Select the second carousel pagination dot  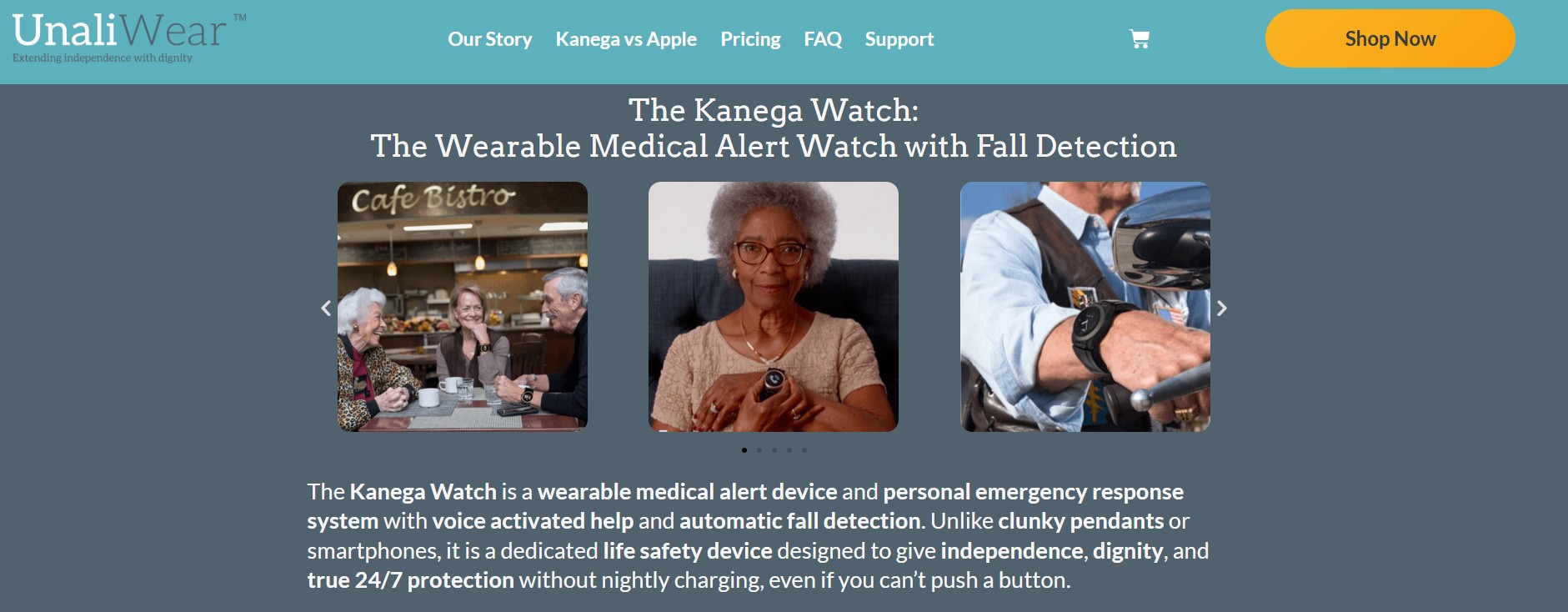[759, 450]
